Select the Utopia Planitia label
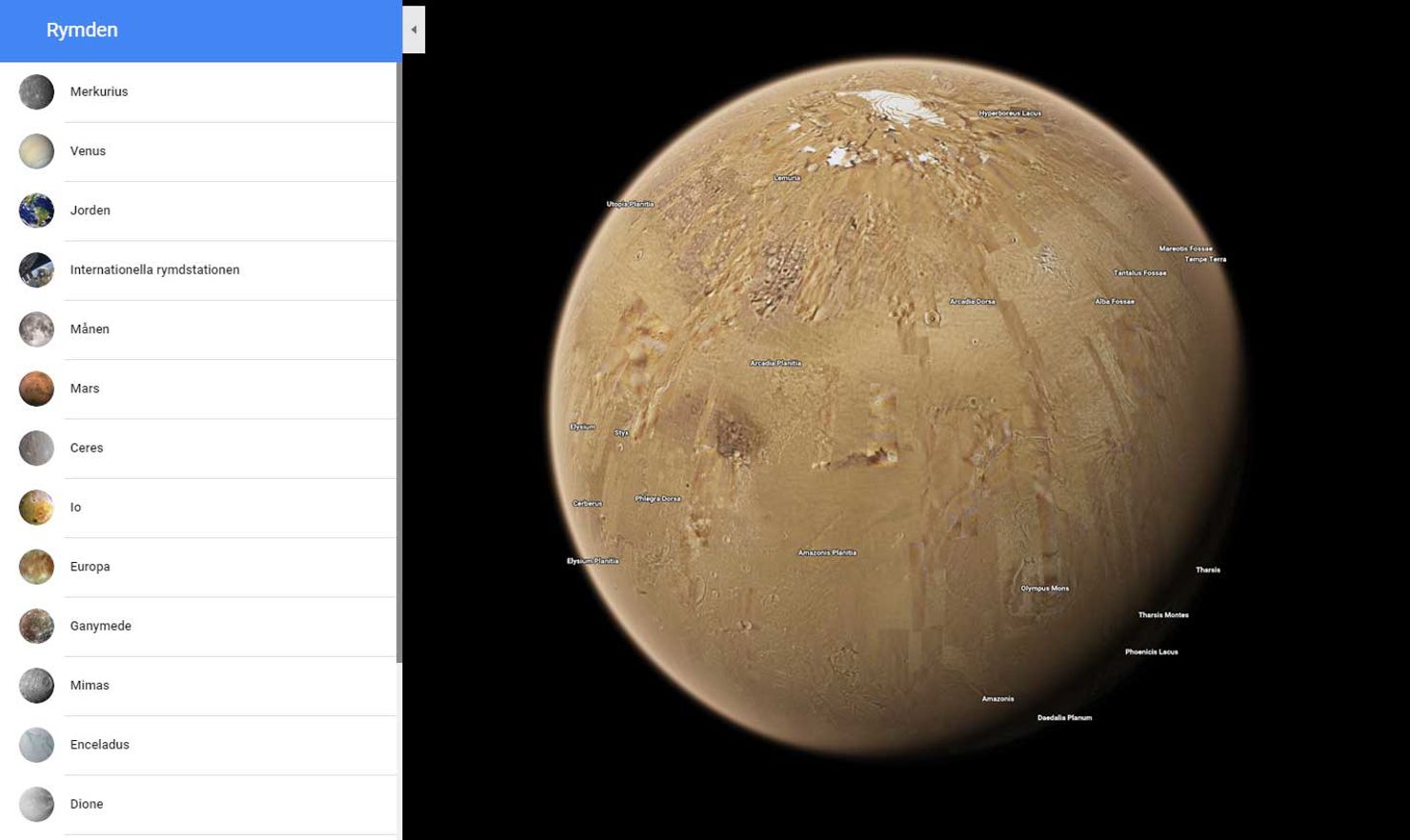Image resolution: width=1410 pixels, height=840 pixels. coord(631,203)
